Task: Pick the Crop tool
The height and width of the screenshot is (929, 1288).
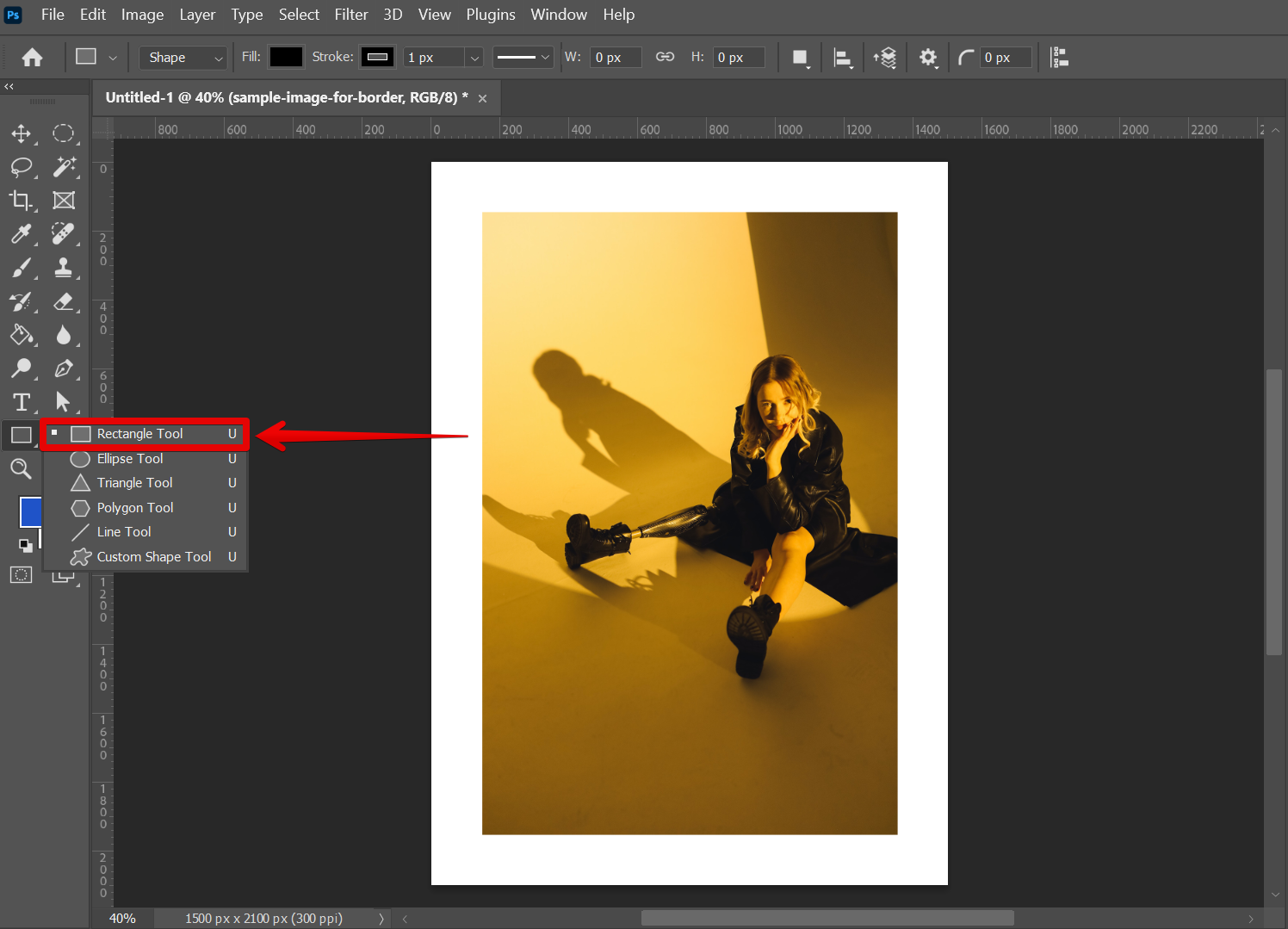Action: coord(21,201)
